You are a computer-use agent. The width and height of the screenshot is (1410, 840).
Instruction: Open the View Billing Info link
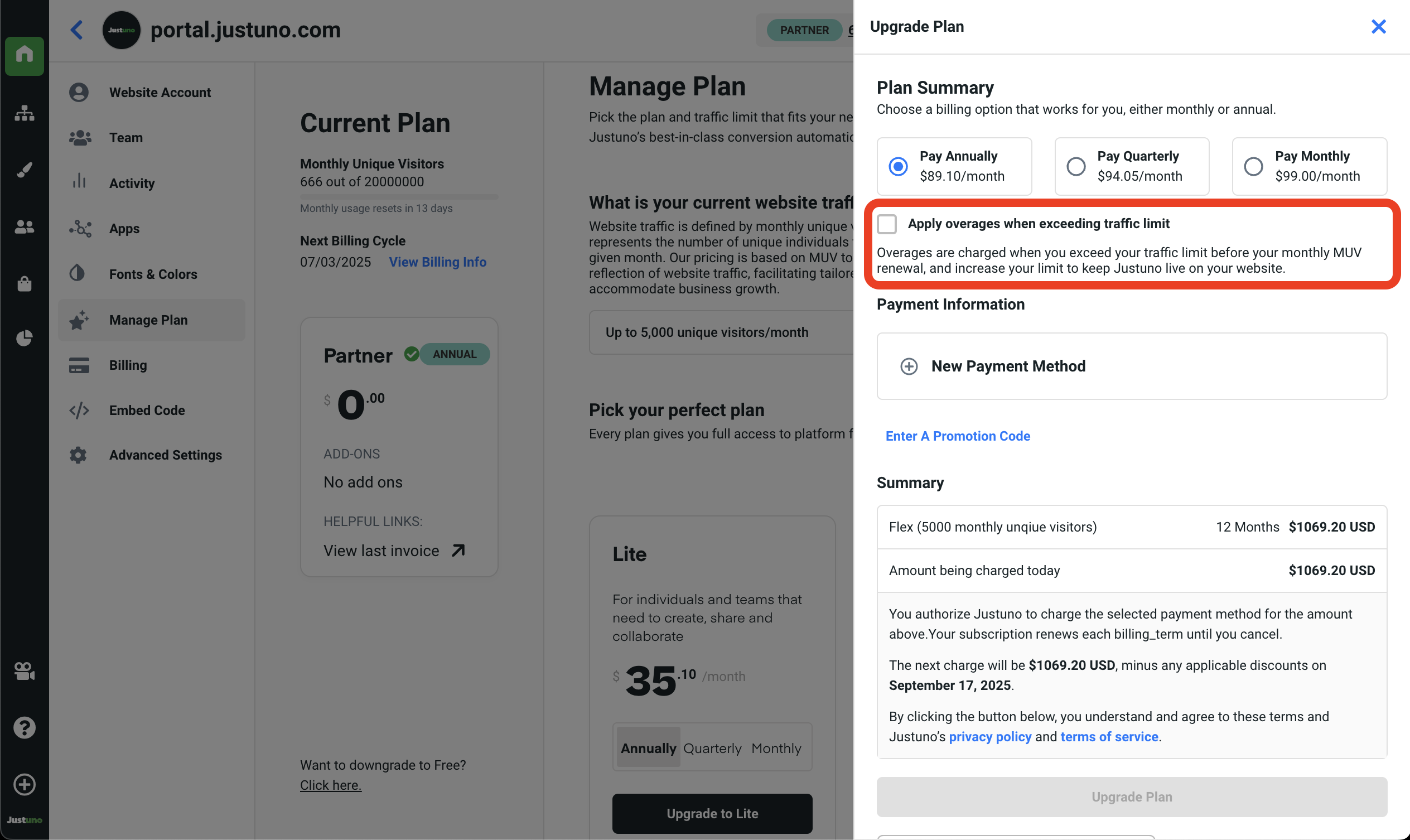(x=437, y=262)
